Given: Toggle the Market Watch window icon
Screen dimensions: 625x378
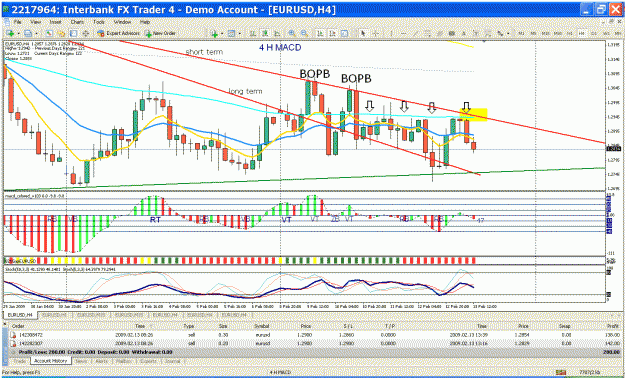Looking at the screenshot, I should pos(49,33).
